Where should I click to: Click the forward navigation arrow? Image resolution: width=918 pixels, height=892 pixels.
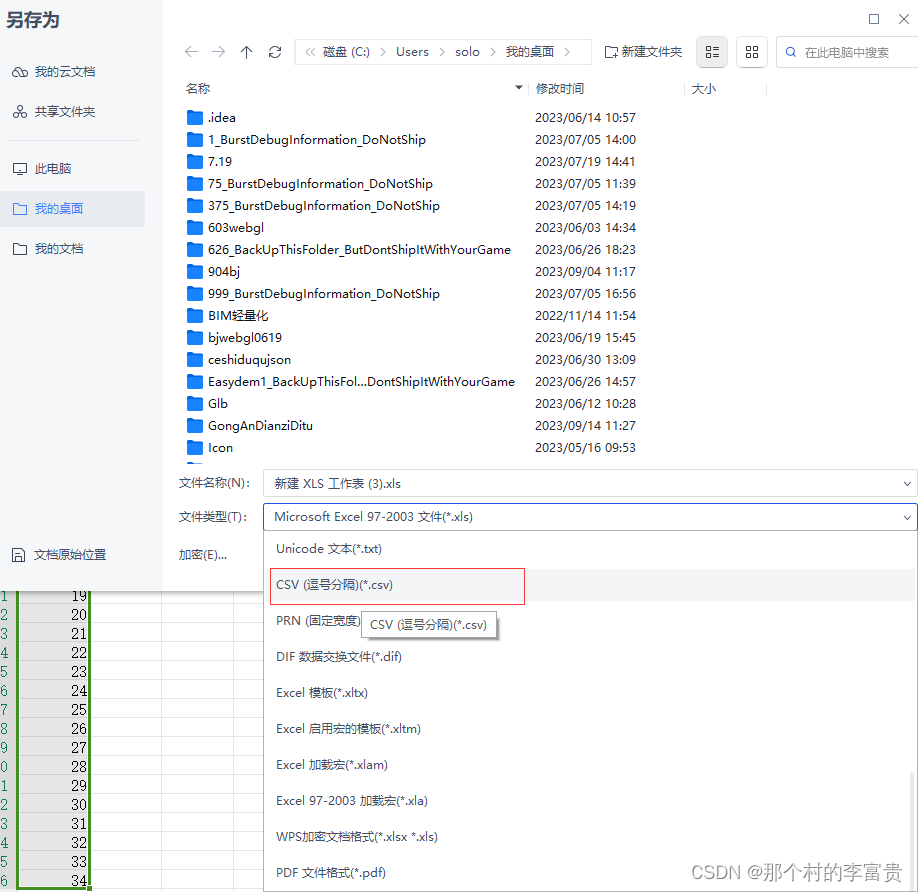[219, 51]
